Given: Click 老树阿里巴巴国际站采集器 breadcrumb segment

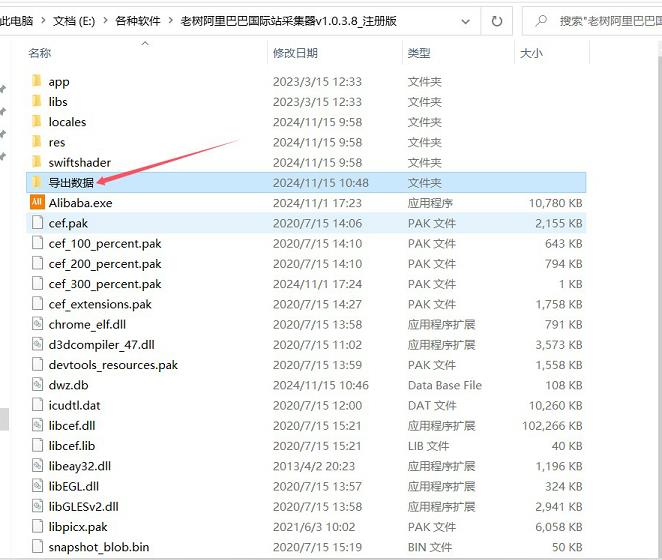Looking at the screenshot, I should click(x=288, y=21).
